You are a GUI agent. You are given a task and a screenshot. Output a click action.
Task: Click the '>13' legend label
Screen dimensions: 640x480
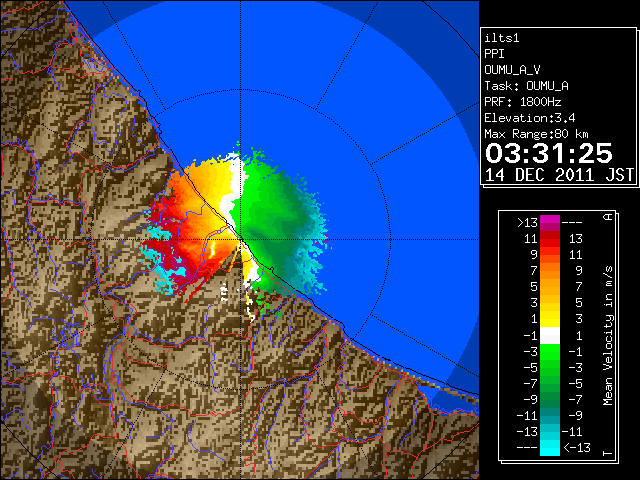(x=527, y=223)
